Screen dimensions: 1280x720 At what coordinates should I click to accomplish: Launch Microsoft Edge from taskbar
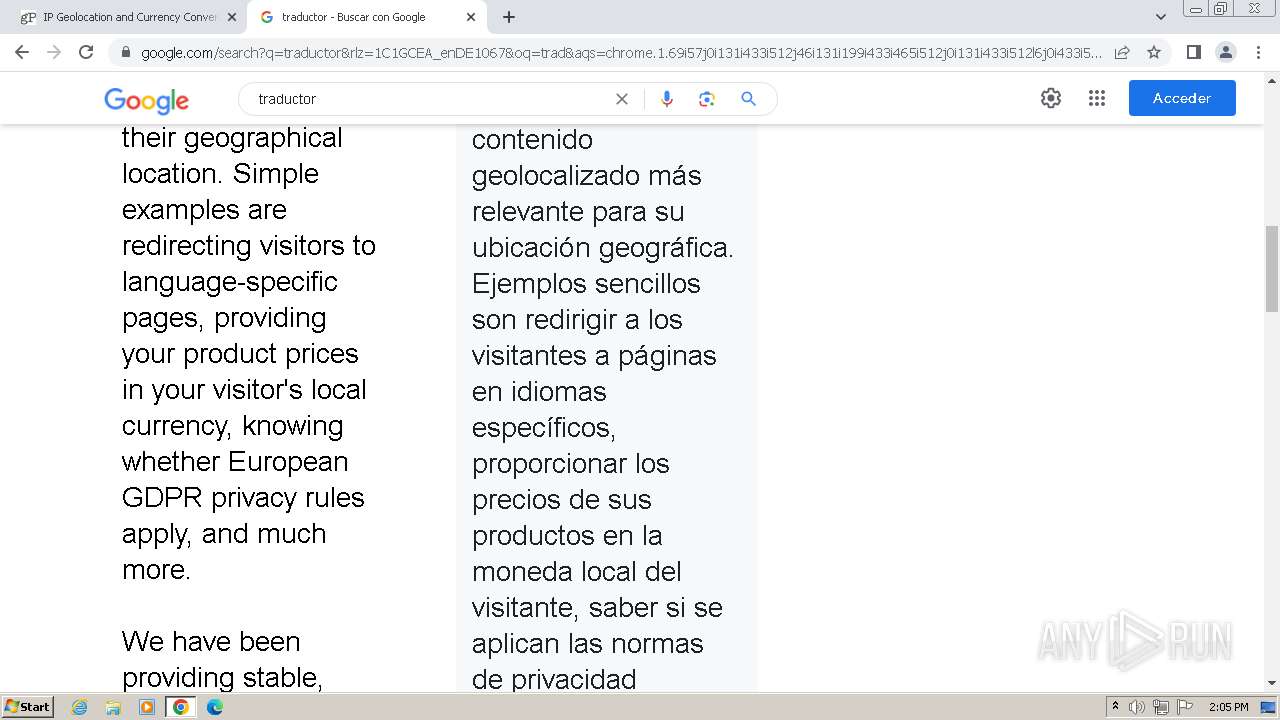[215, 707]
